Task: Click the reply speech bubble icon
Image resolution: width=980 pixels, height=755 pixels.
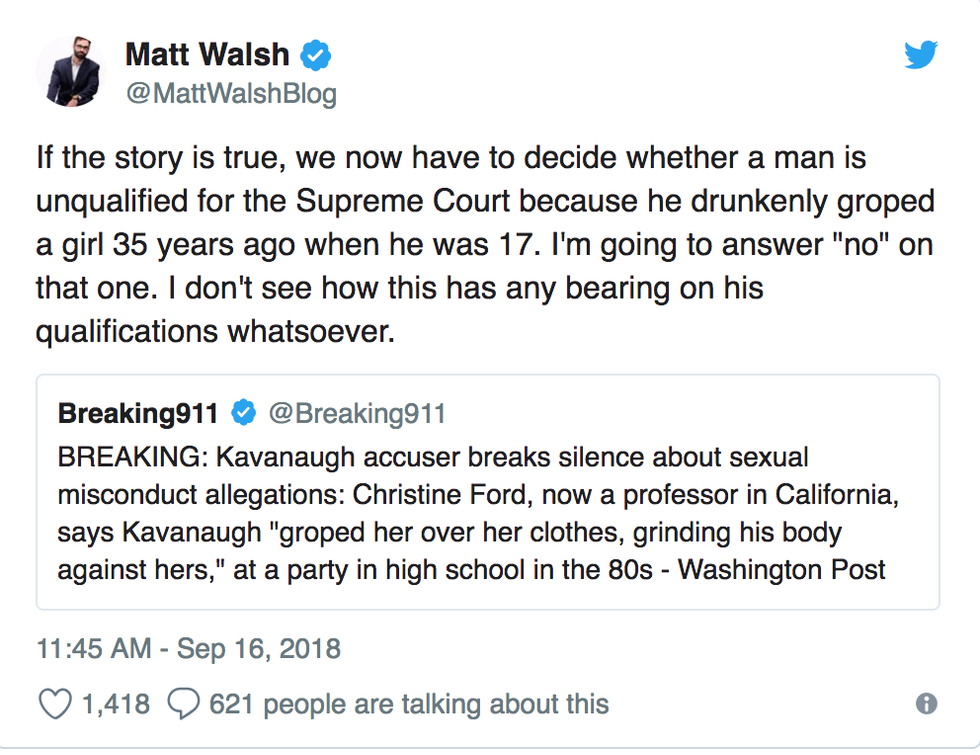Action: point(183,703)
